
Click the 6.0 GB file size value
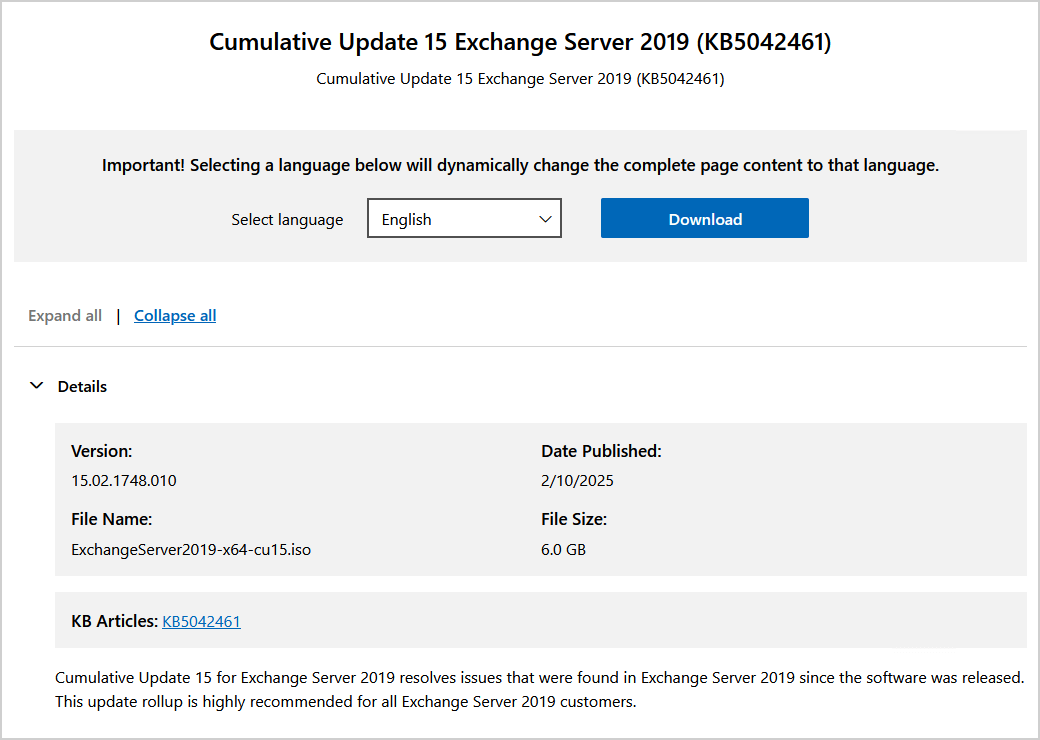(x=563, y=549)
